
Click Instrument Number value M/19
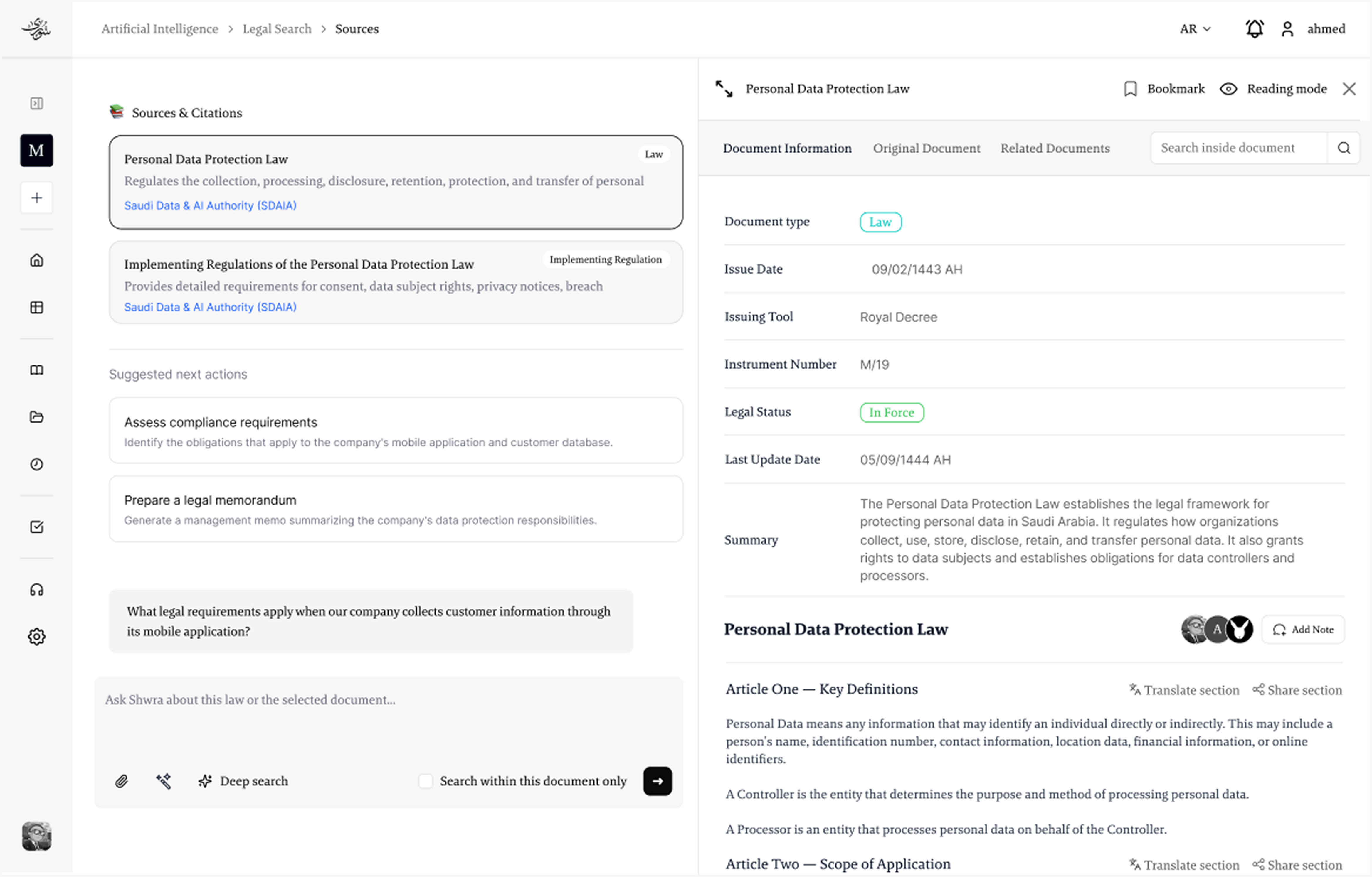[x=874, y=365]
